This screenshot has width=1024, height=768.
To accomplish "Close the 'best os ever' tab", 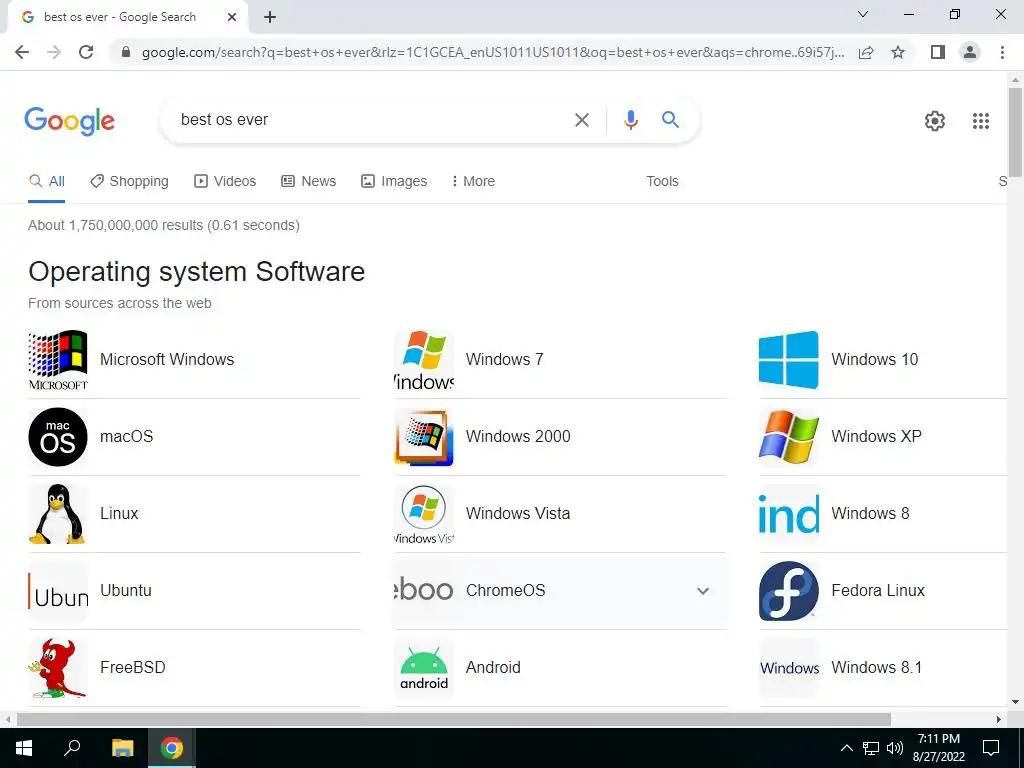I will pos(232,17).
